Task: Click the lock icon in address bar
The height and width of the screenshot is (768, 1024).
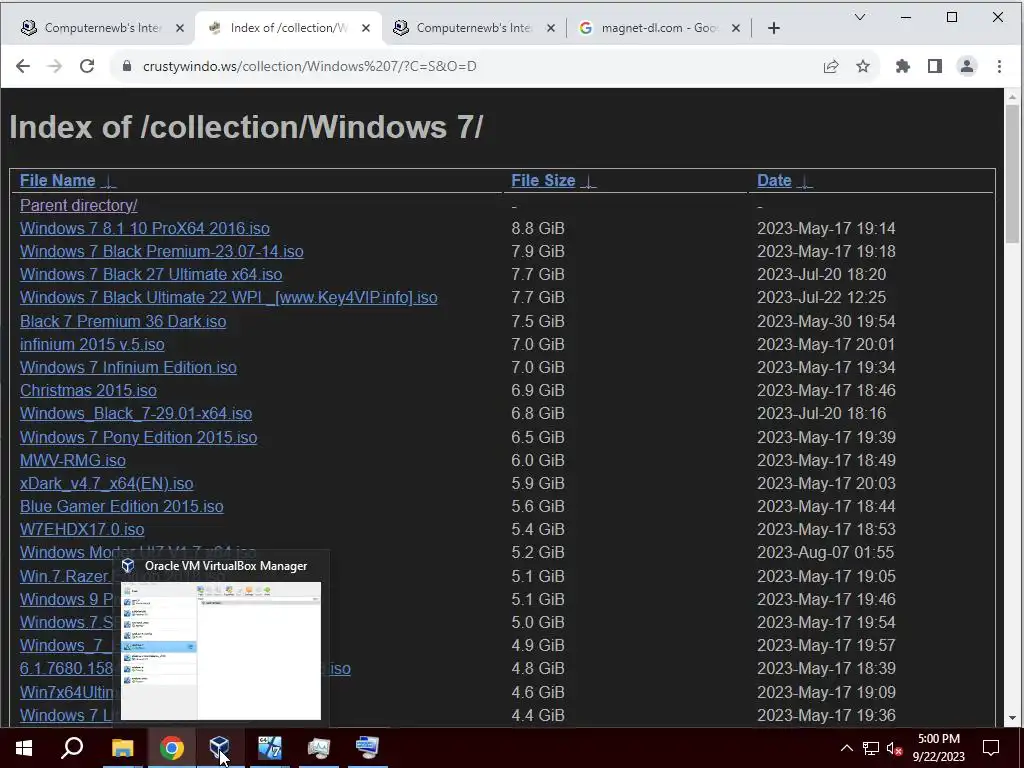Action: pyautogui.click(x=127, y=66)
